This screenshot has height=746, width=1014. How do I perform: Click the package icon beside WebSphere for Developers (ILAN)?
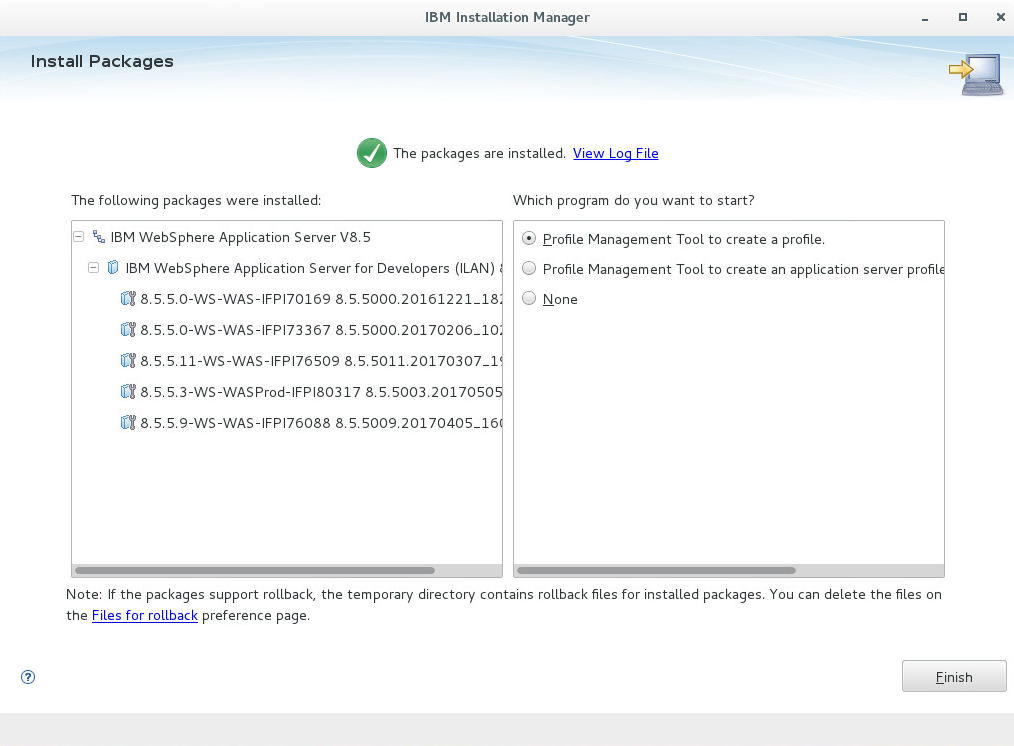point(113,267)
